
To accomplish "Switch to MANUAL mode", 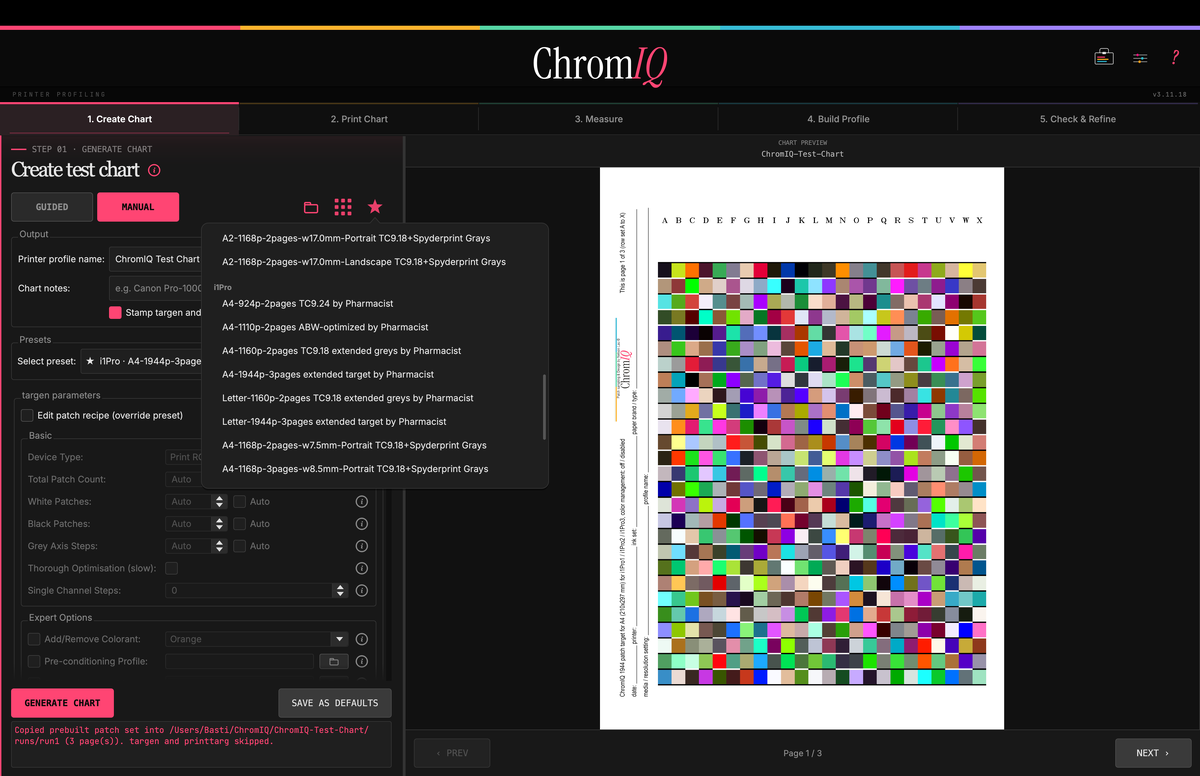I will pos(138,207).
